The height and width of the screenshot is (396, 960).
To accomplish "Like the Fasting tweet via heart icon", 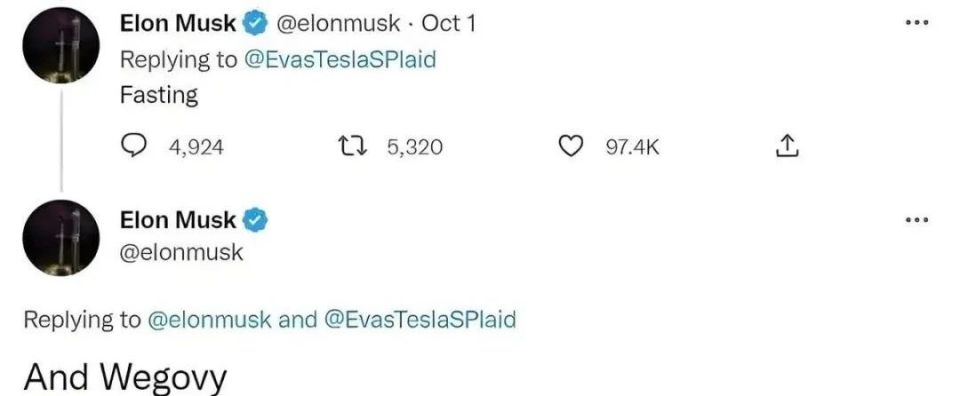I will point(572,146).
